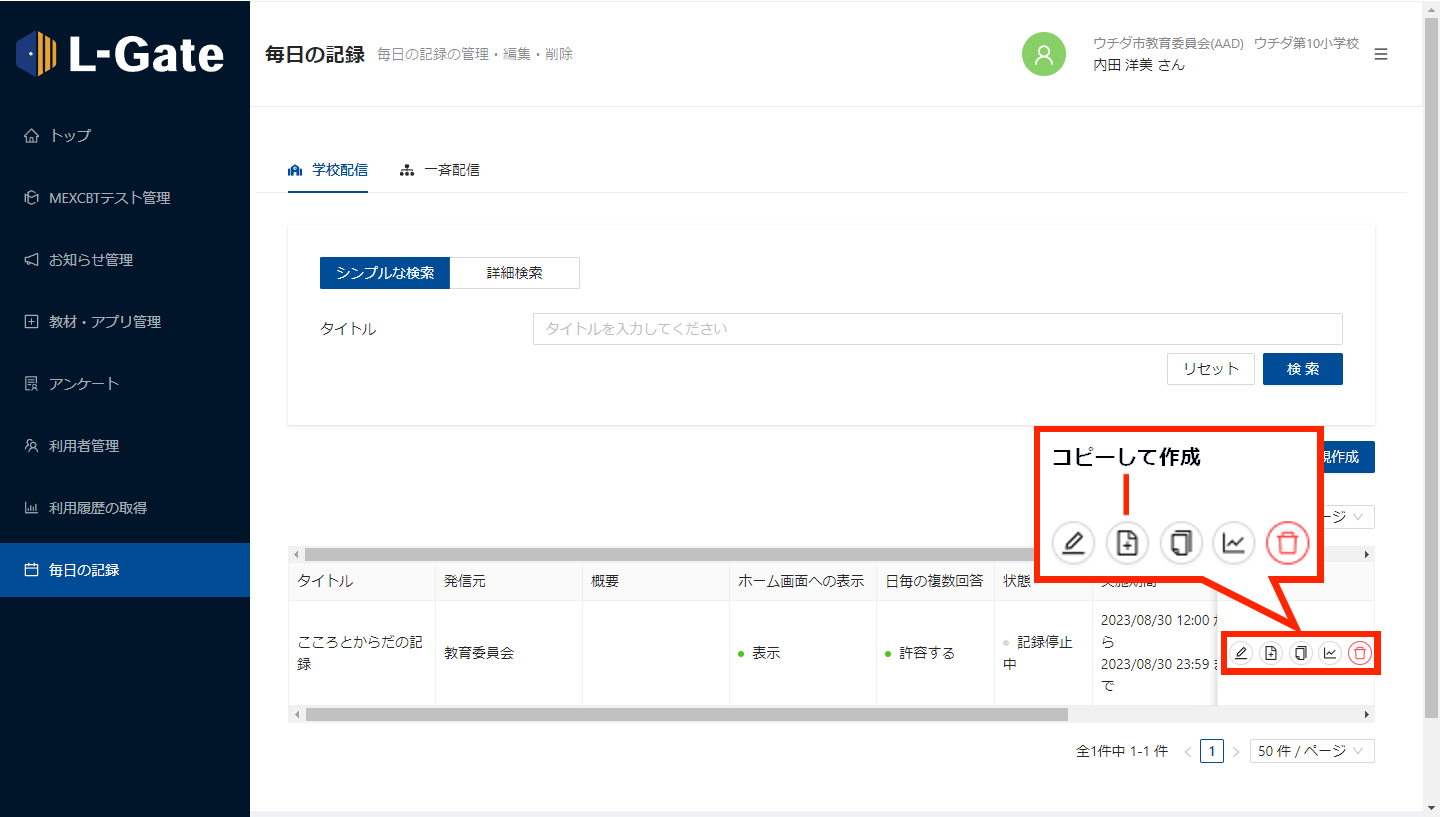Viewport: 1440px width, 817px height.
Task: Click the green user avatar icon
Action: pyautogui.click(x=1043, y=54)
